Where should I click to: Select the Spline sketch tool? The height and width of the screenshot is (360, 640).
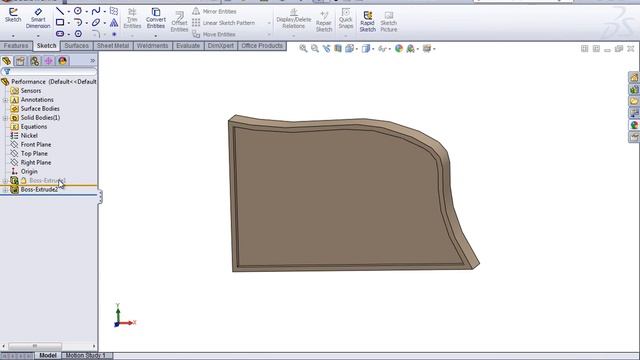click(96, 11)
